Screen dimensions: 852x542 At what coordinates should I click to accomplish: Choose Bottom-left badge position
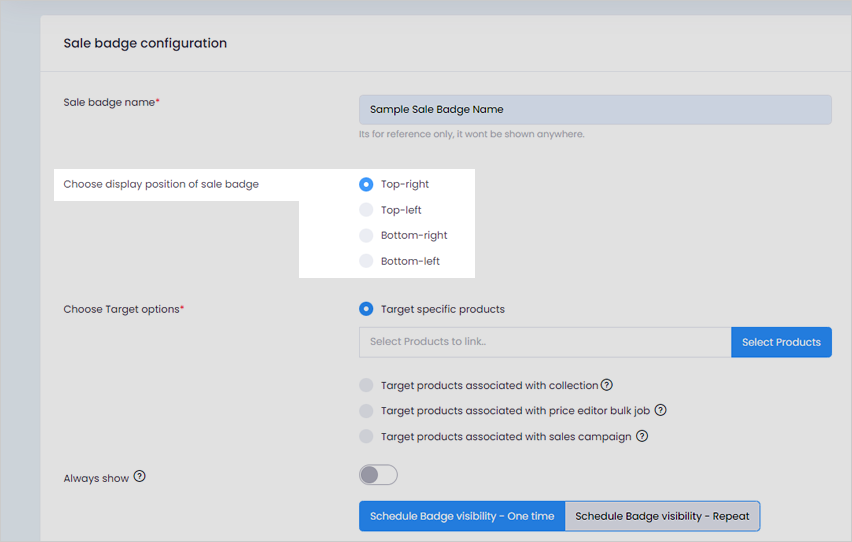(x=366, y=261)
